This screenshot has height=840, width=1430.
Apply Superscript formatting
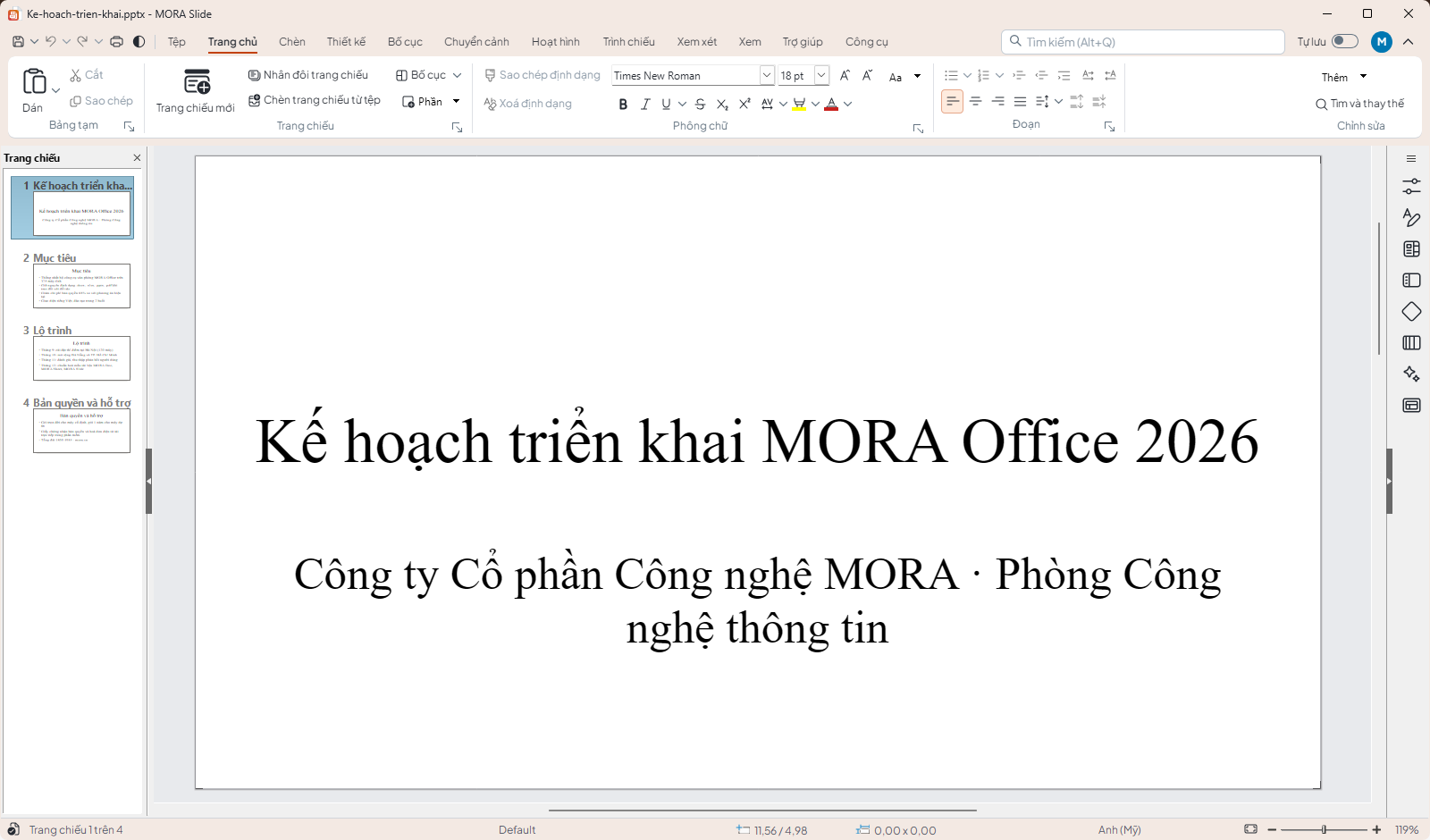pos(744,105)
